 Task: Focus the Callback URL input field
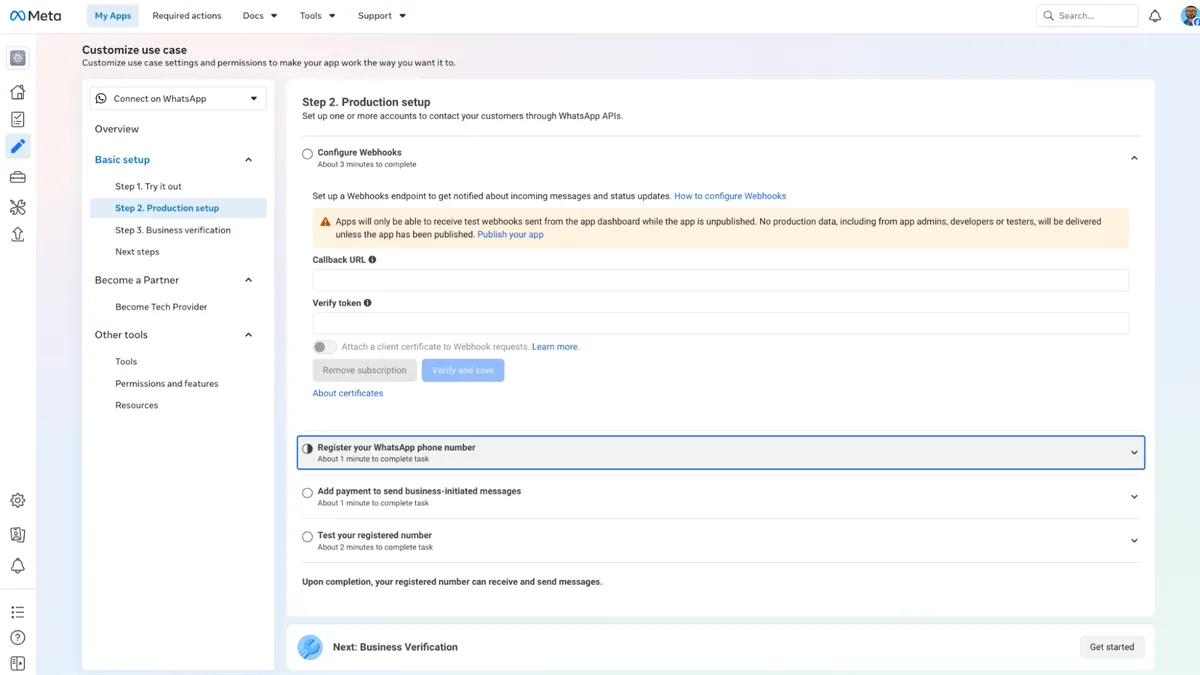(721, 280)
